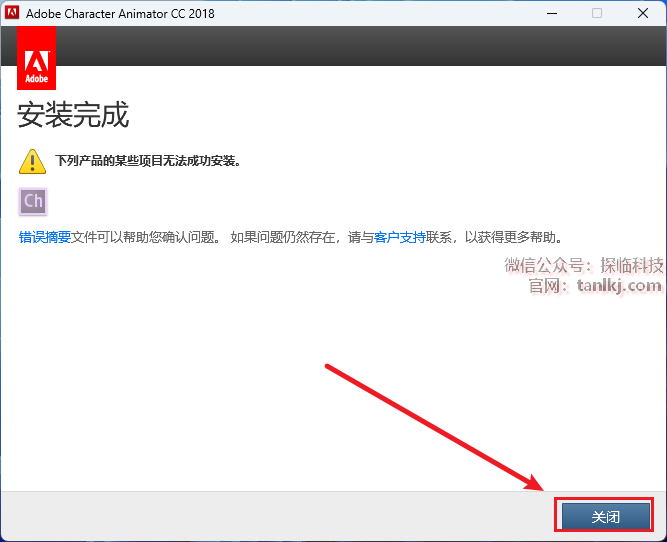667x542 pixels.
Task: Click the red Adobe logo
Action: pos(37,58)
